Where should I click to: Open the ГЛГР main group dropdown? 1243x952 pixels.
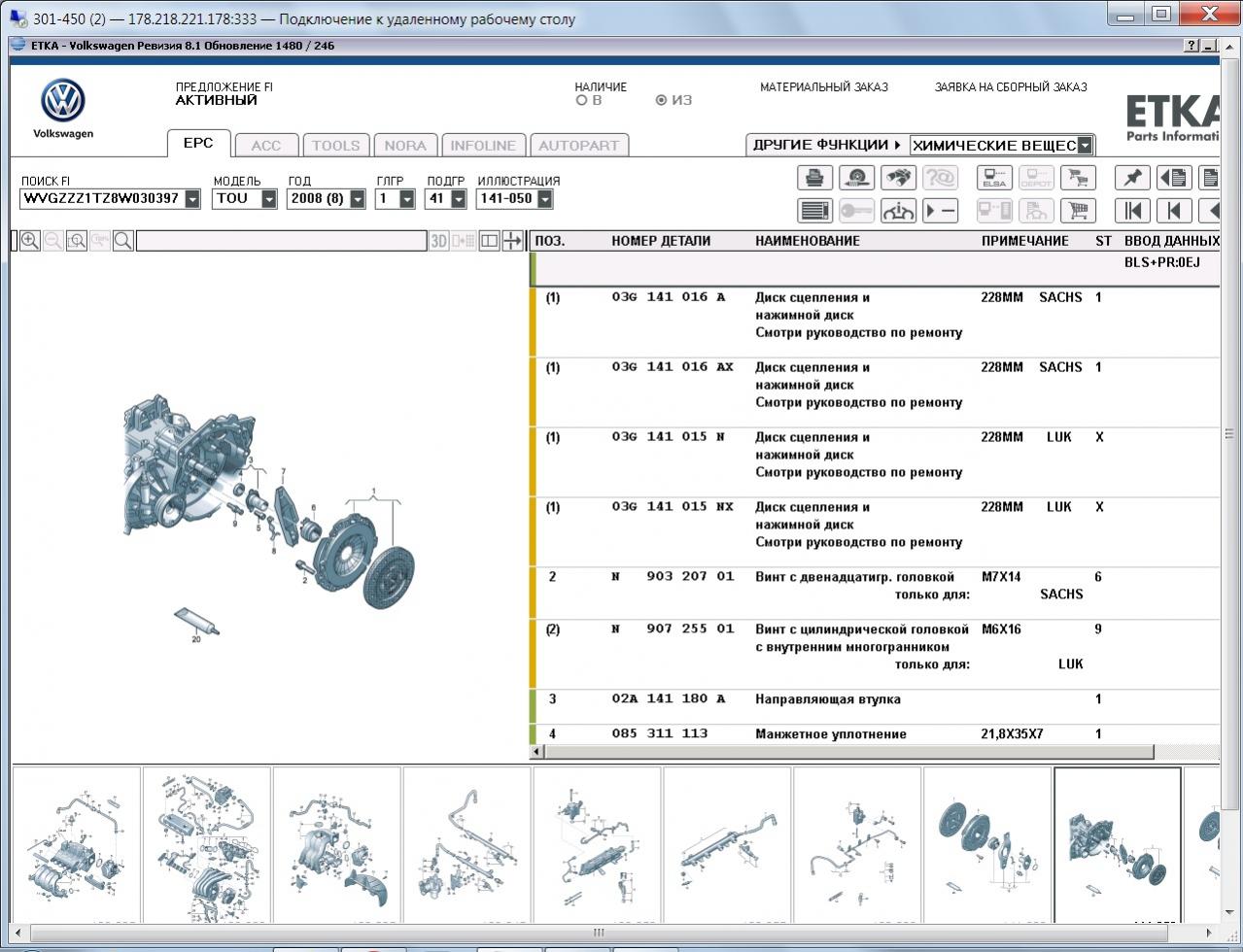pos(407,199)
